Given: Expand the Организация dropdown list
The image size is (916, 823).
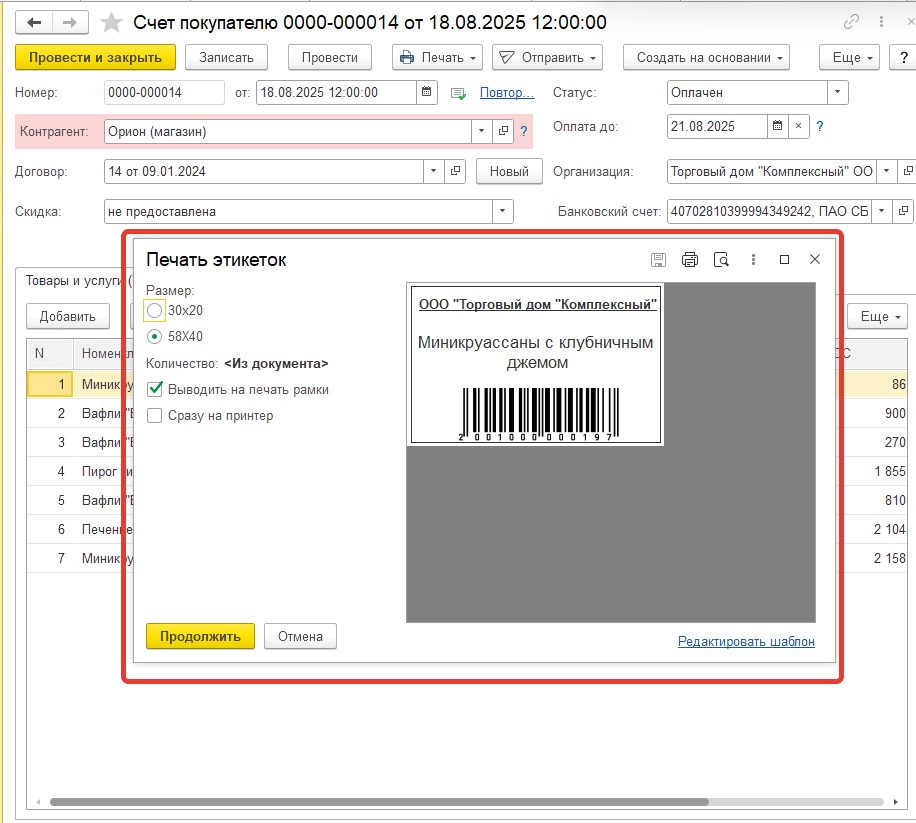Looking at the screenshot, I should tap(886, 171).
